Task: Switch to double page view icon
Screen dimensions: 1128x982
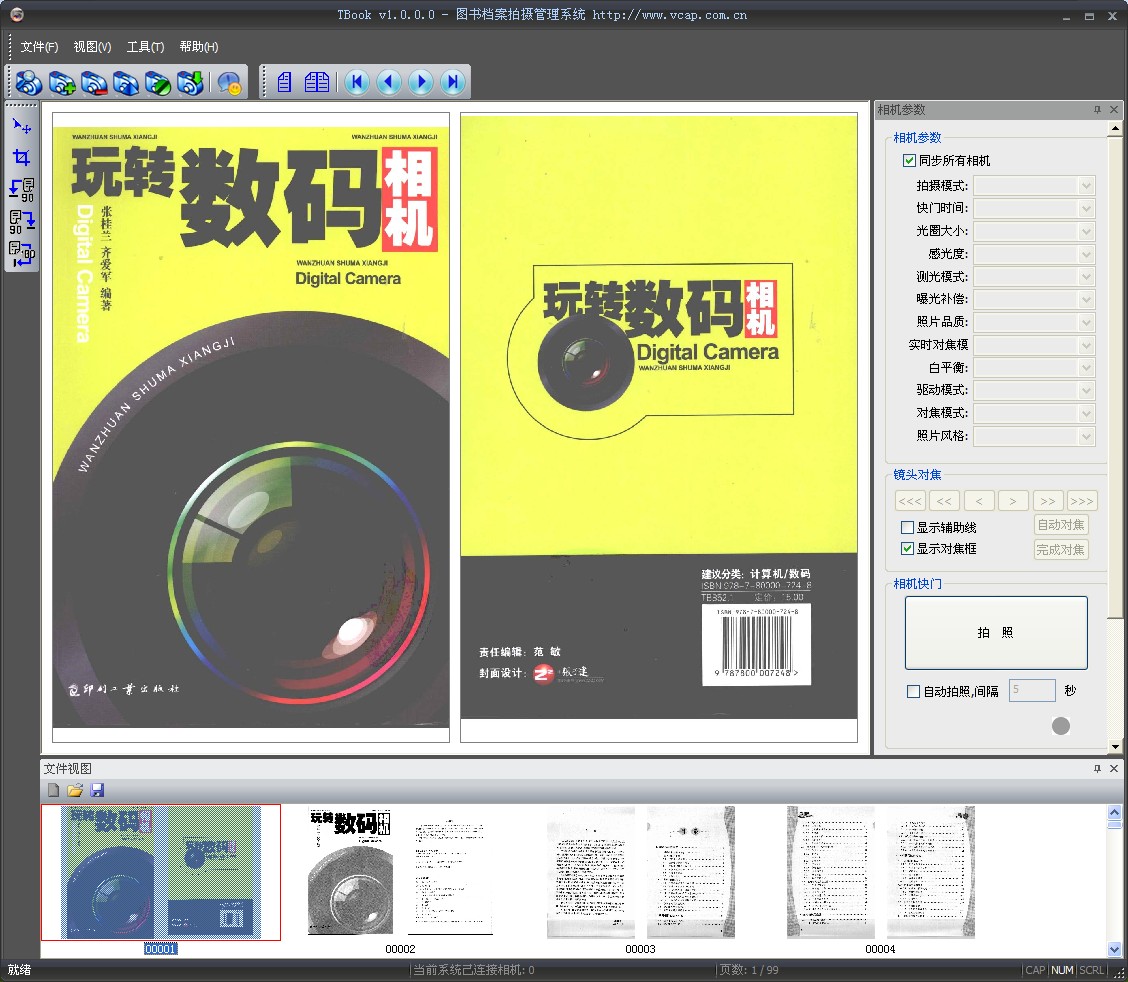Action: [x=316, y=82]
